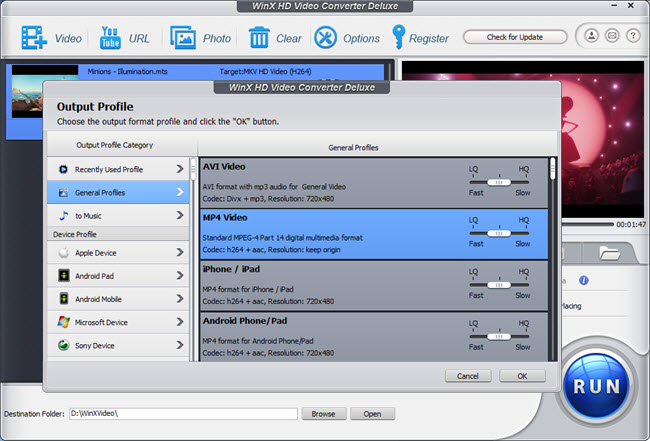
Task: Click the Android Pad icon
Action: coord(63,276)
